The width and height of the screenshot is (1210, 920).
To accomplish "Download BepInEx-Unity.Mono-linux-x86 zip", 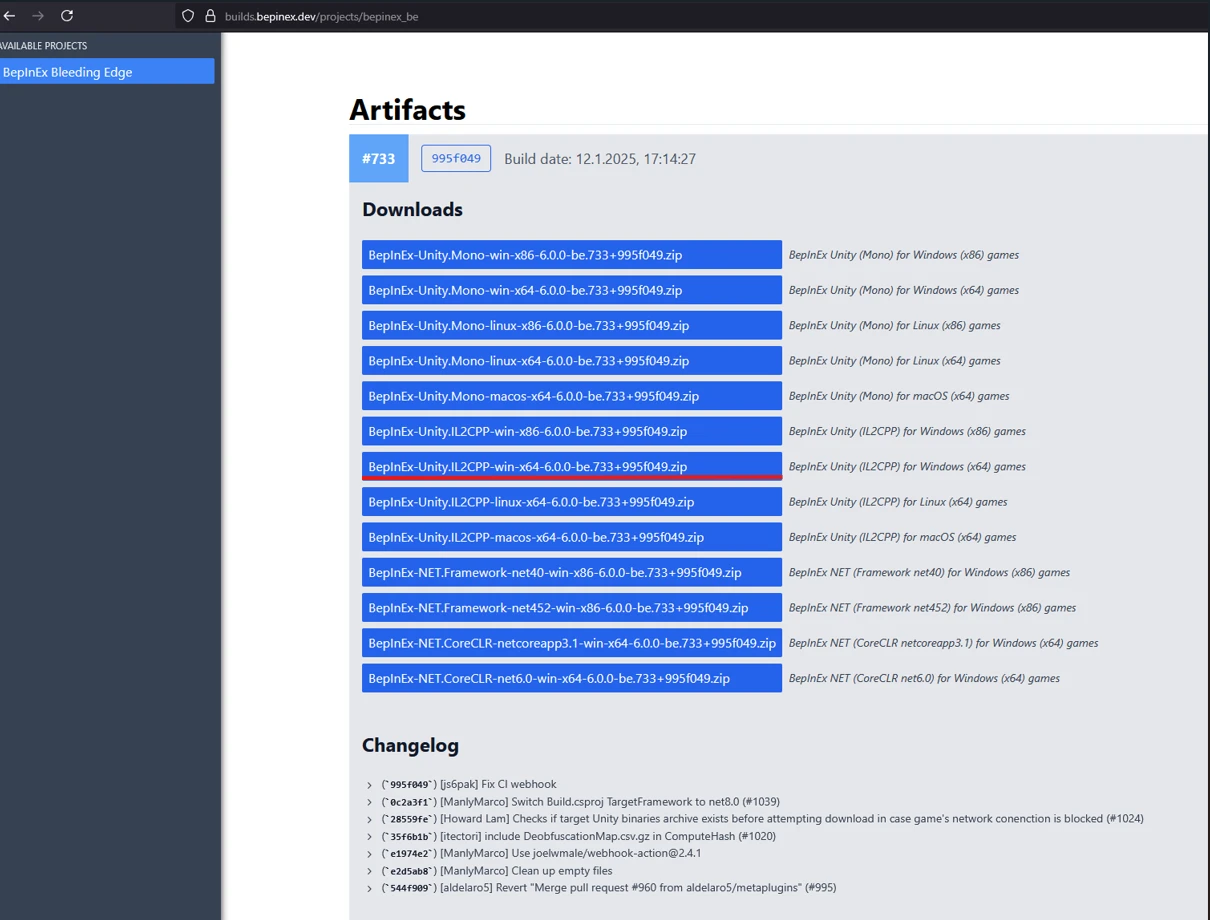I will (x=572, y=325).
